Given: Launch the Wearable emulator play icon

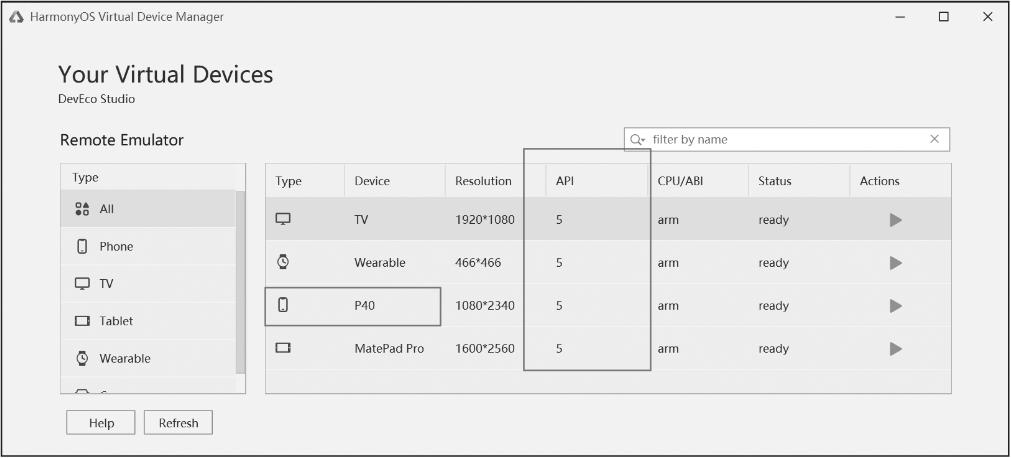Looking at the screenshot, I should [895, 263].
